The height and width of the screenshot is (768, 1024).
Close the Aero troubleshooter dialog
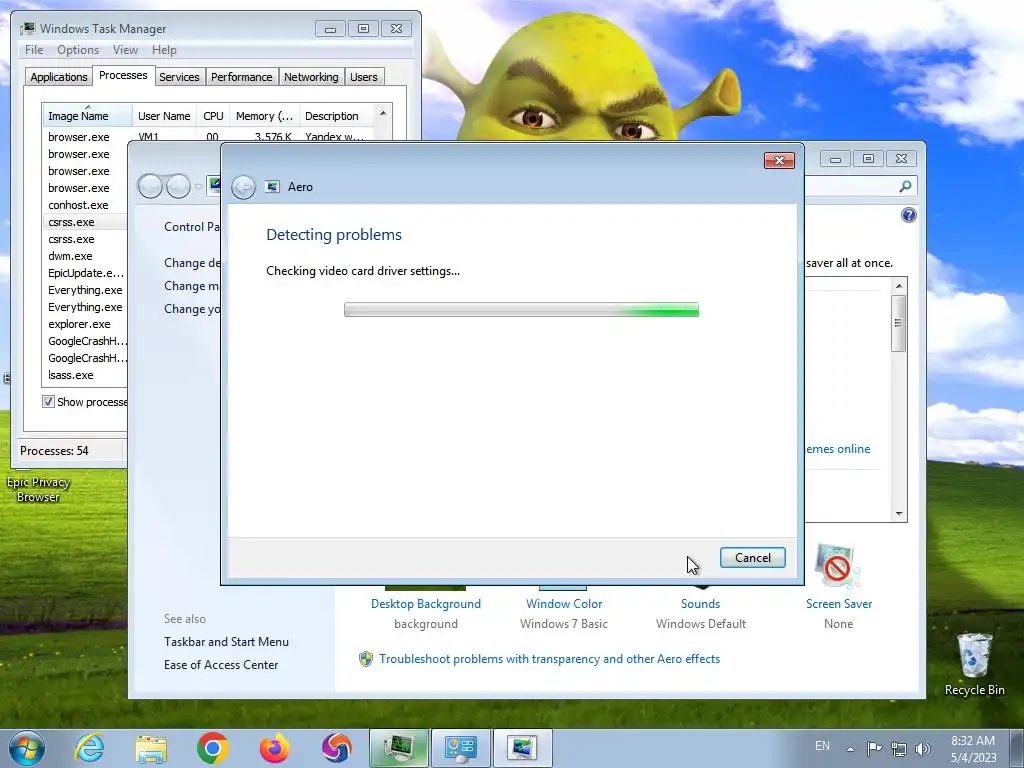point(779,161)
